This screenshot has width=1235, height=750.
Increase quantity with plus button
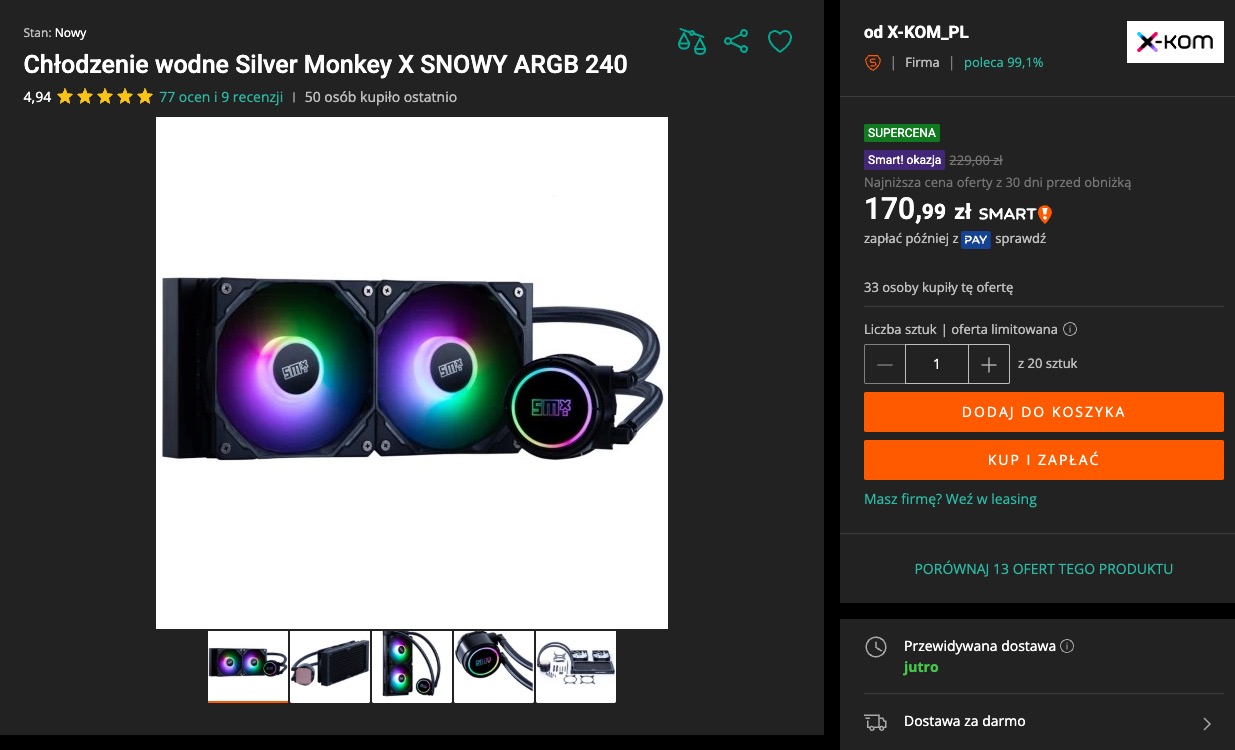989,365
